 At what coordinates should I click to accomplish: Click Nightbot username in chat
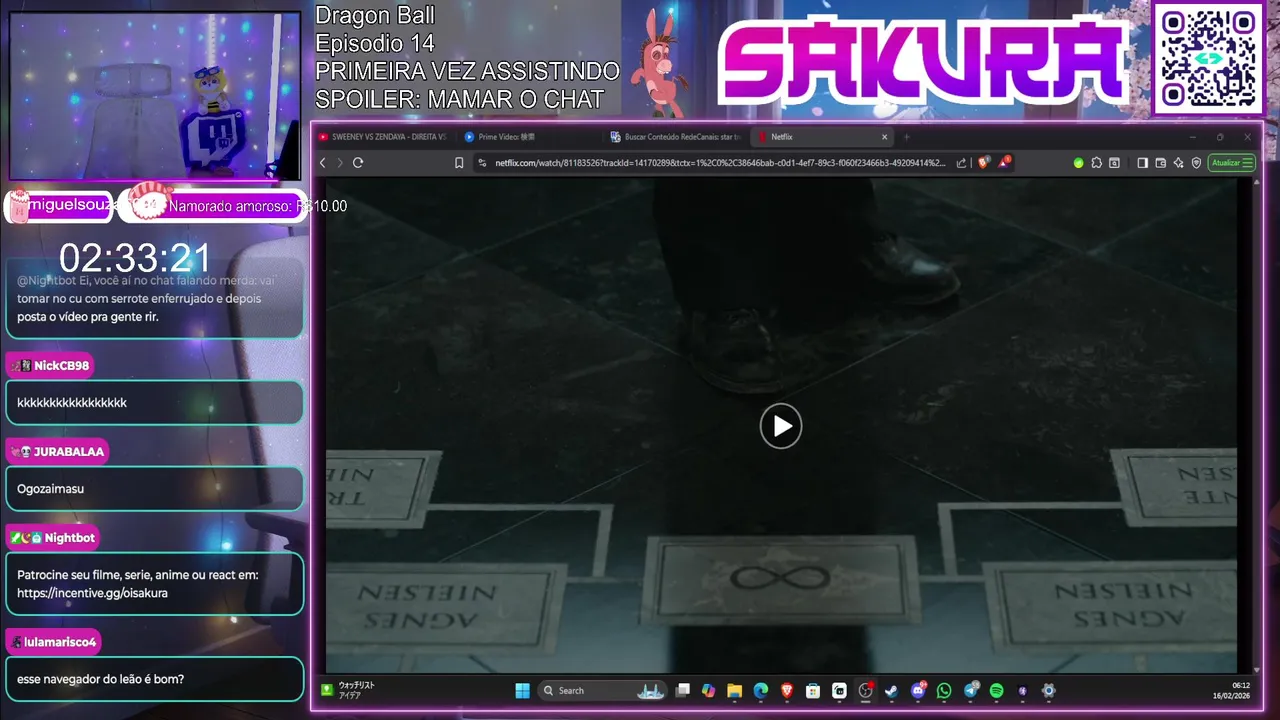click(69, 538)
